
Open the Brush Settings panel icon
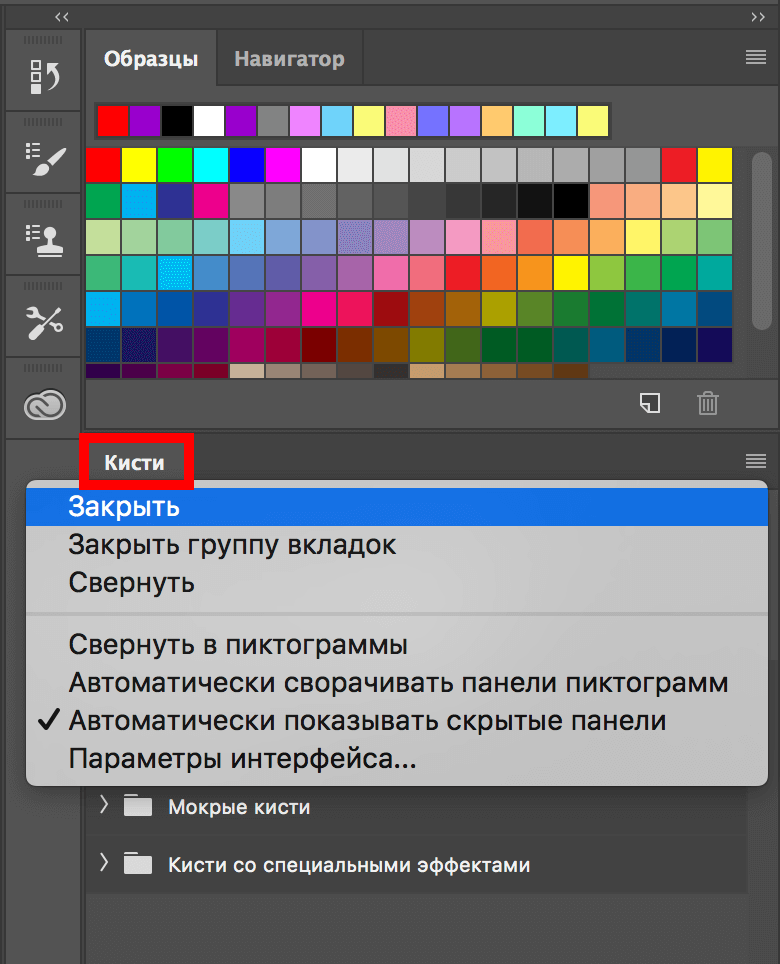pos(44,159)
